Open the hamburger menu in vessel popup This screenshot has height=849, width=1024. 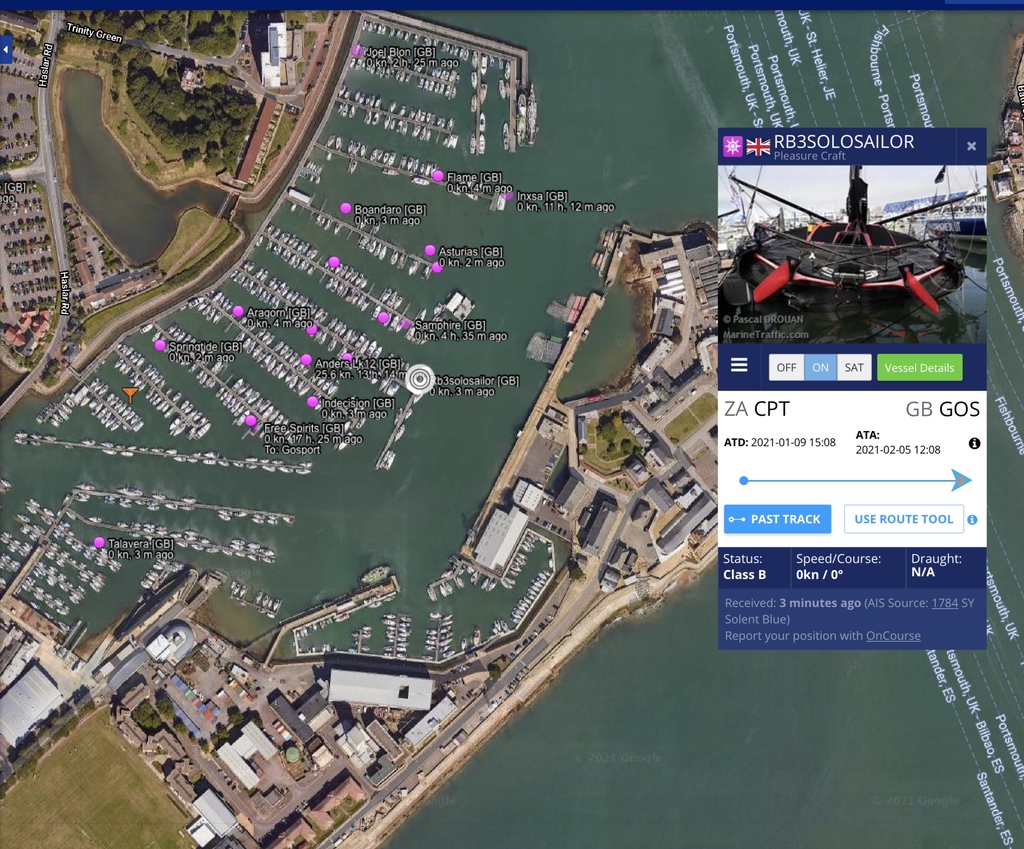[x=739, y=365]
